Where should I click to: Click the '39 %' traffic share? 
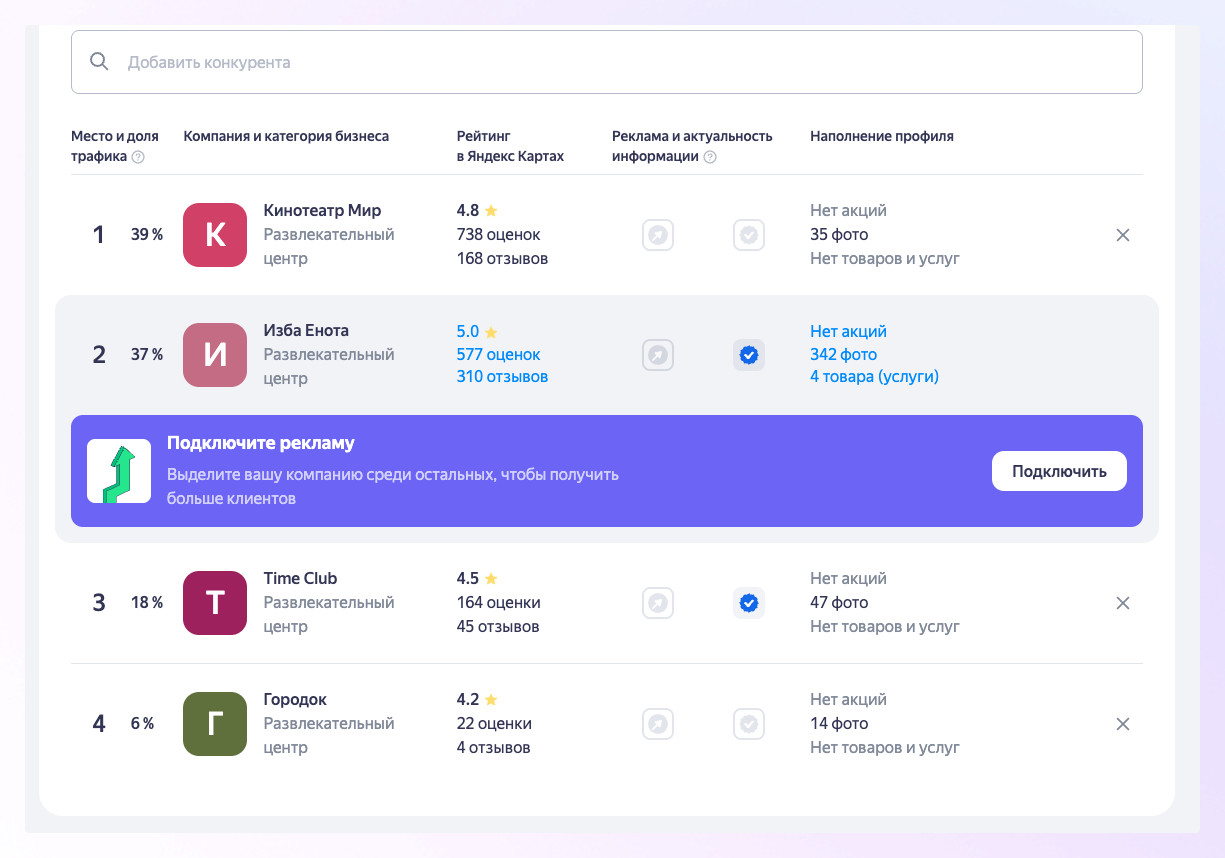(147, 235)
